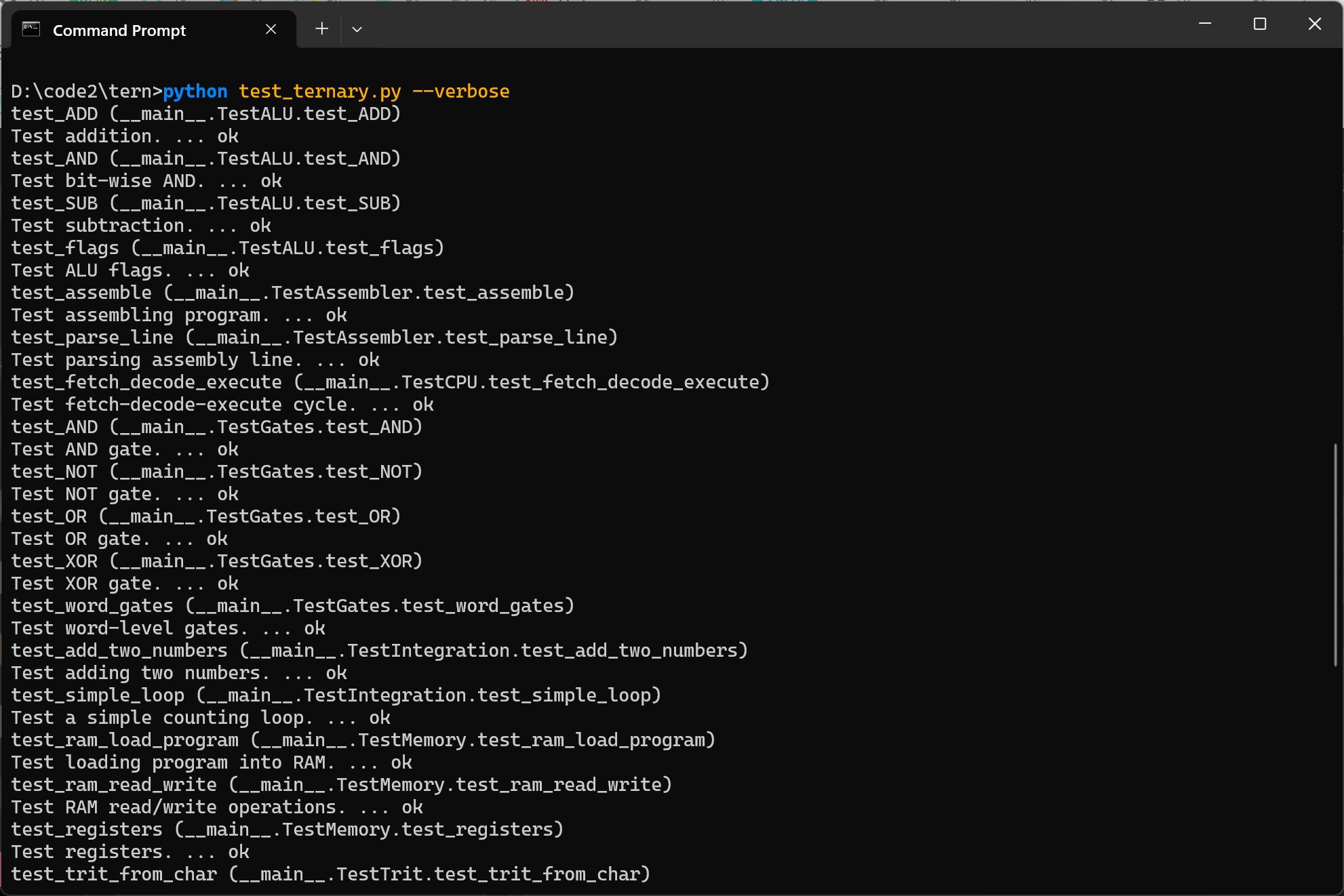Click the Command Prompt icon on the tab
The height and width of the screenshot is (896, 1344).
coord(30,29)
